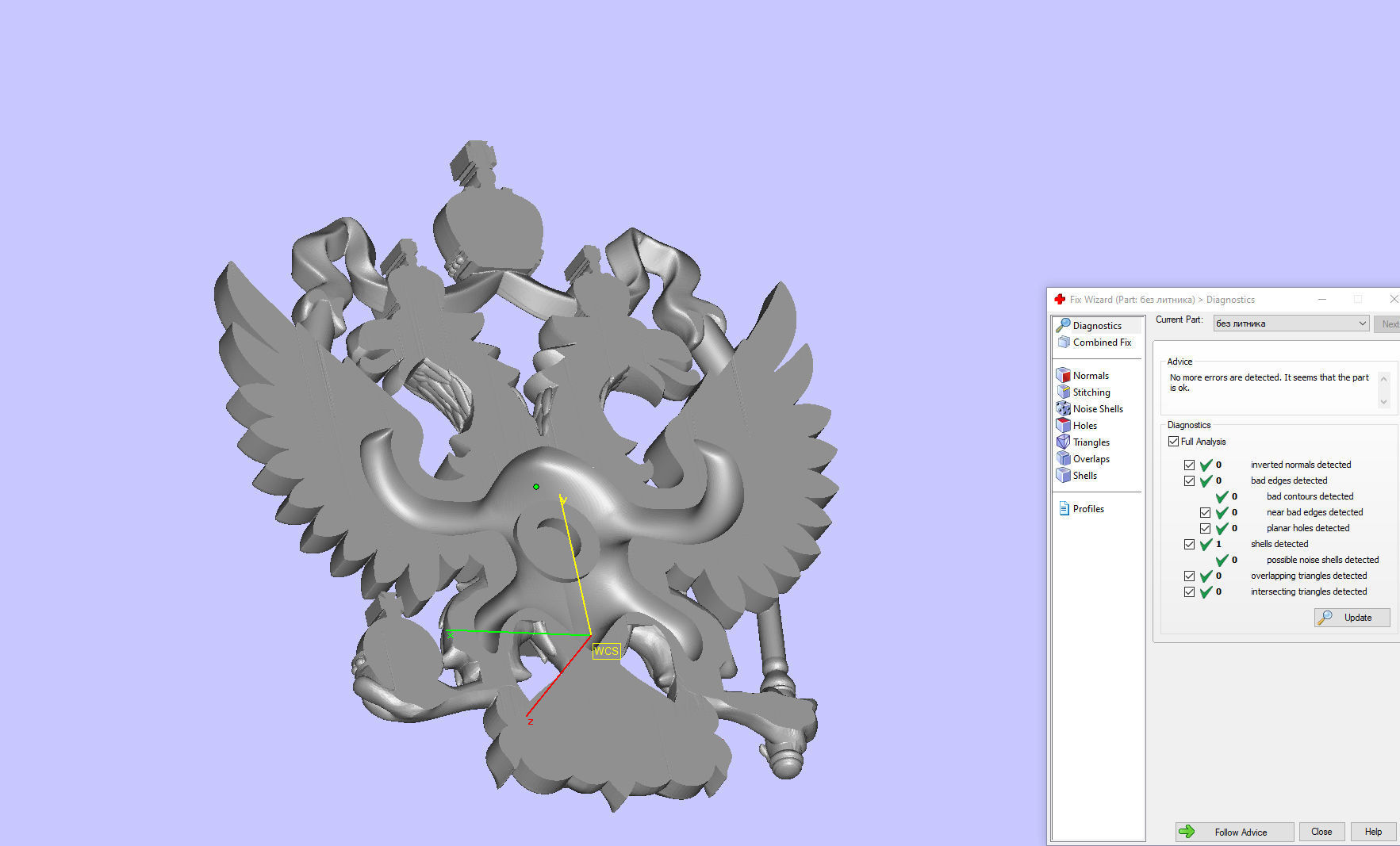Click the Fix Wizard title bar text
Image resolution: width=1400 pixels, height=846 pixels.
point(1162,300)
